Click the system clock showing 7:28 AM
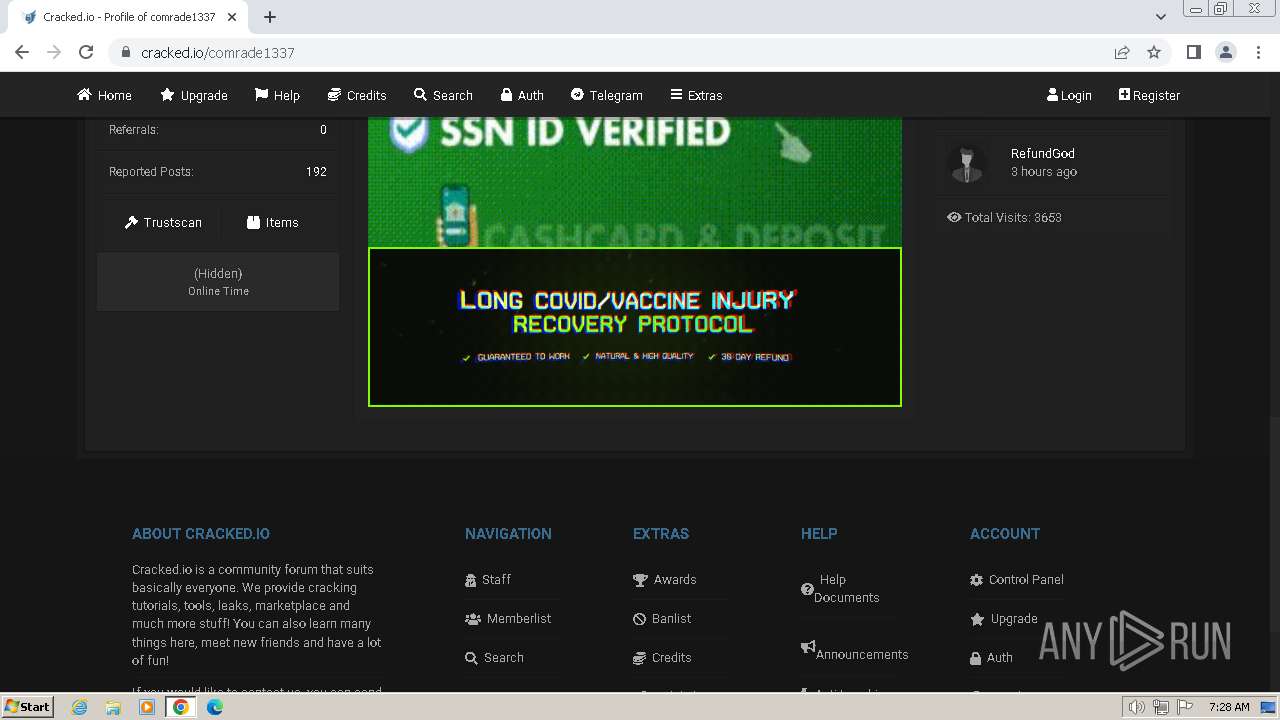The height and width of the screenshot is (720, 1280). click(1229, 707)
